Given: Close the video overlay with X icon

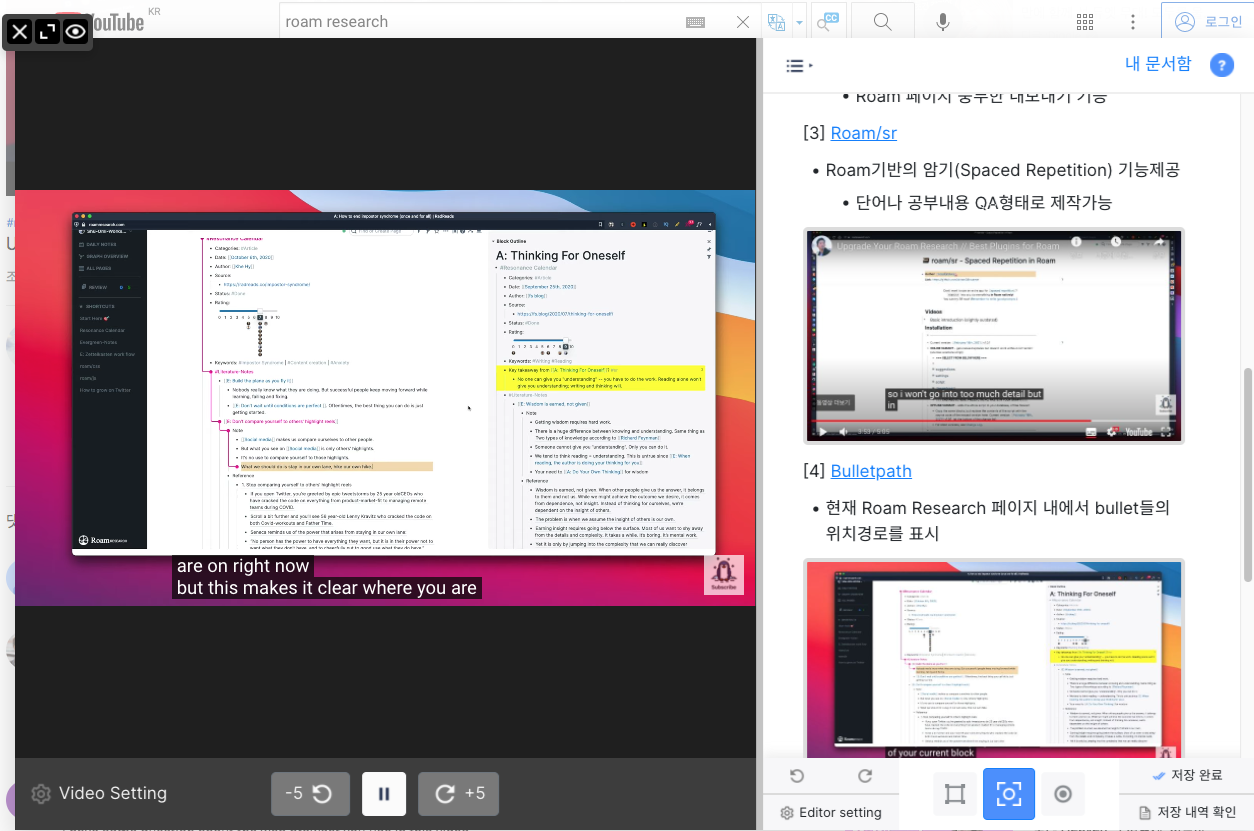Looking at the screenshot, I should click(x=20, y=31).
